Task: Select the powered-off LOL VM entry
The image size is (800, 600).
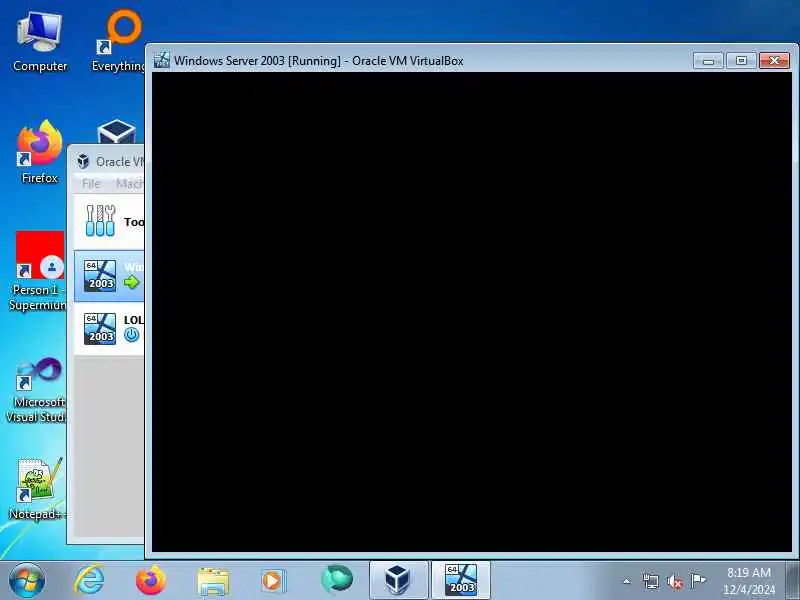Action: click(x=109, y=329)
